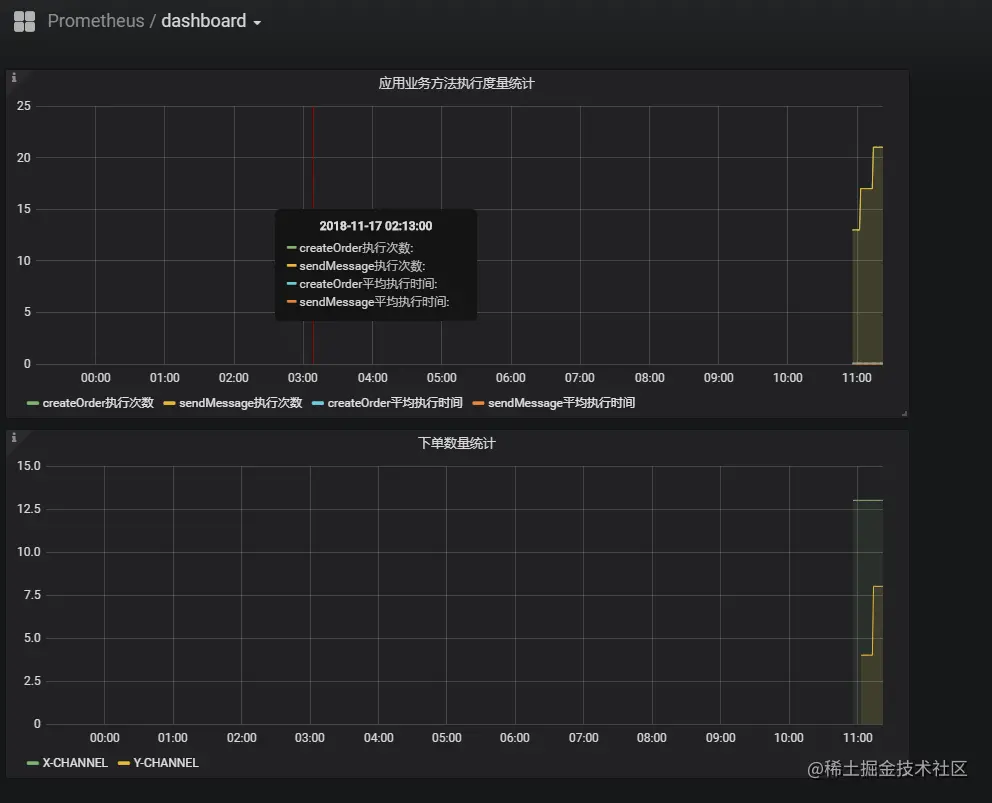This screenshot has width=992, height=803.
Task: Toggle createOrder执行次数 series in legend
Action: click(x=96, y=403)
